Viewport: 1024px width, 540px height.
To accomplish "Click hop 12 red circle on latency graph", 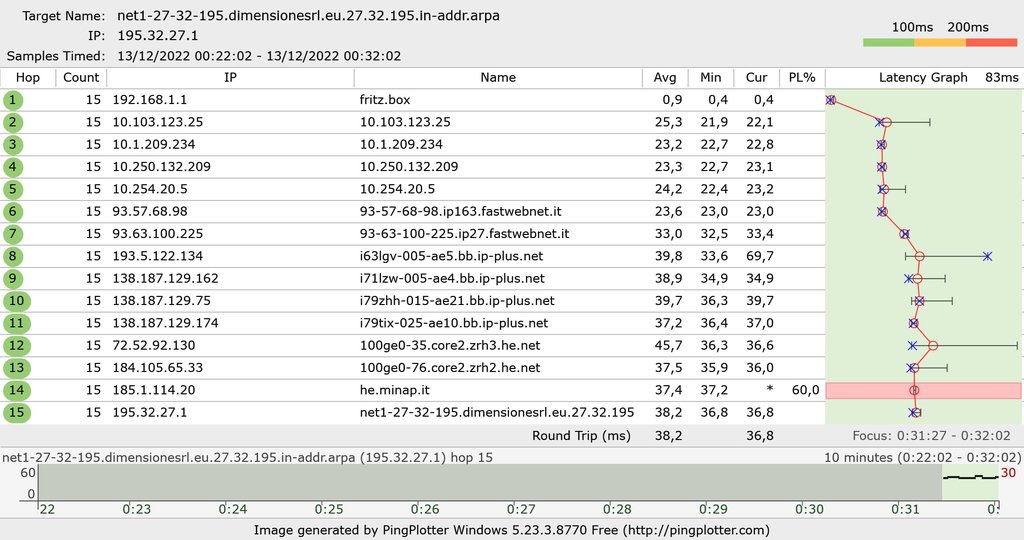I will coord(933,345).
